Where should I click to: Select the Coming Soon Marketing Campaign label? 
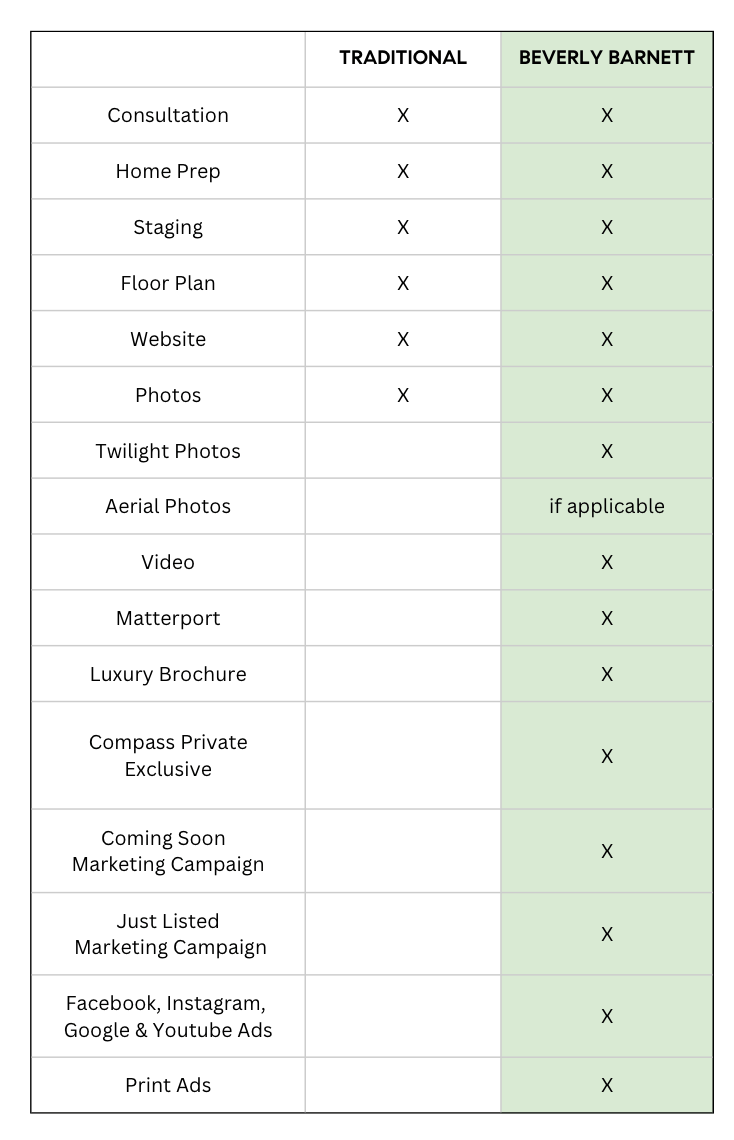(168, 851)
